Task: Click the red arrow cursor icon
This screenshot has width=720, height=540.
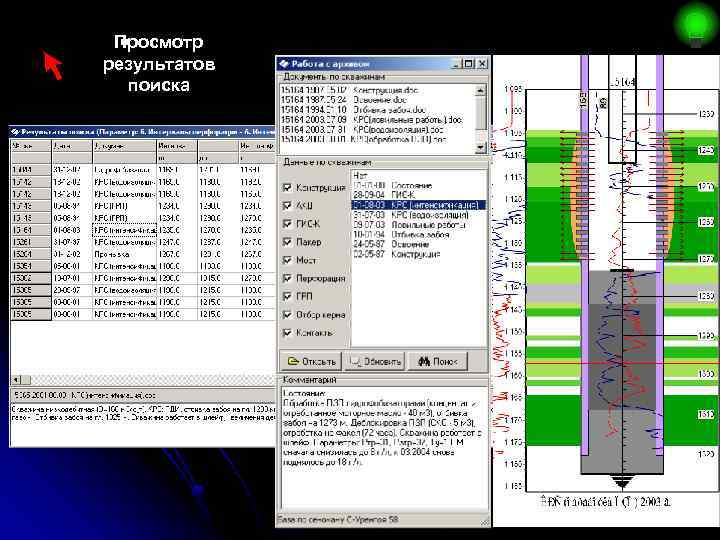Action: (52, 65)
